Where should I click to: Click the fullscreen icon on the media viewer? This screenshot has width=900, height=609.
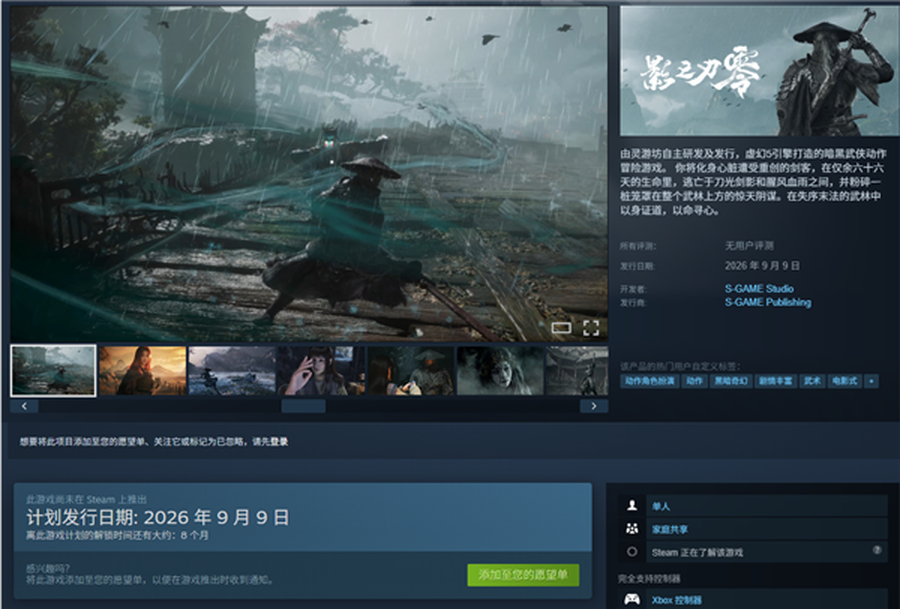coord(591,327)
